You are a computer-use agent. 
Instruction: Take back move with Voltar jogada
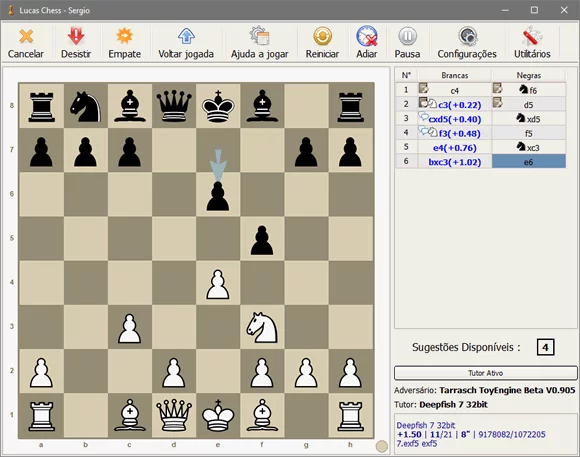[x=186, y=36]
